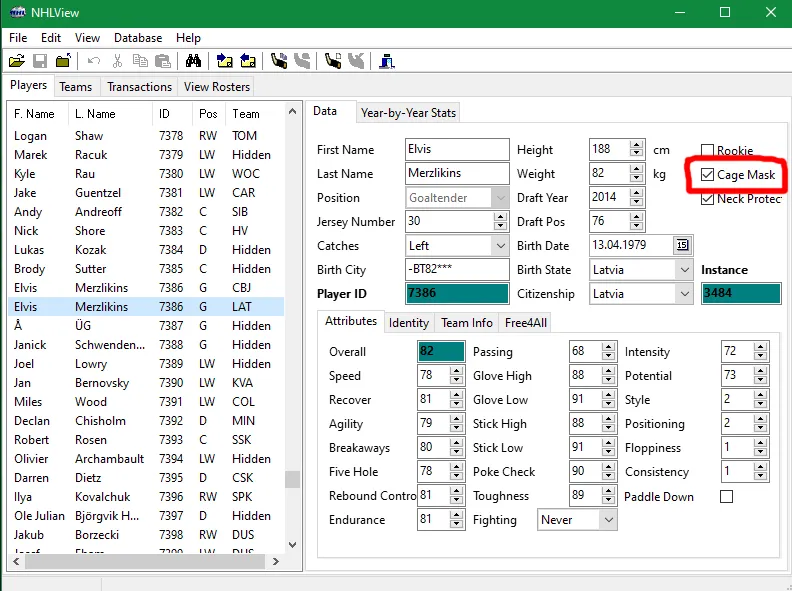
Task: Select Elvis Merzlikins CBJ row
Action: click(146, 288)
